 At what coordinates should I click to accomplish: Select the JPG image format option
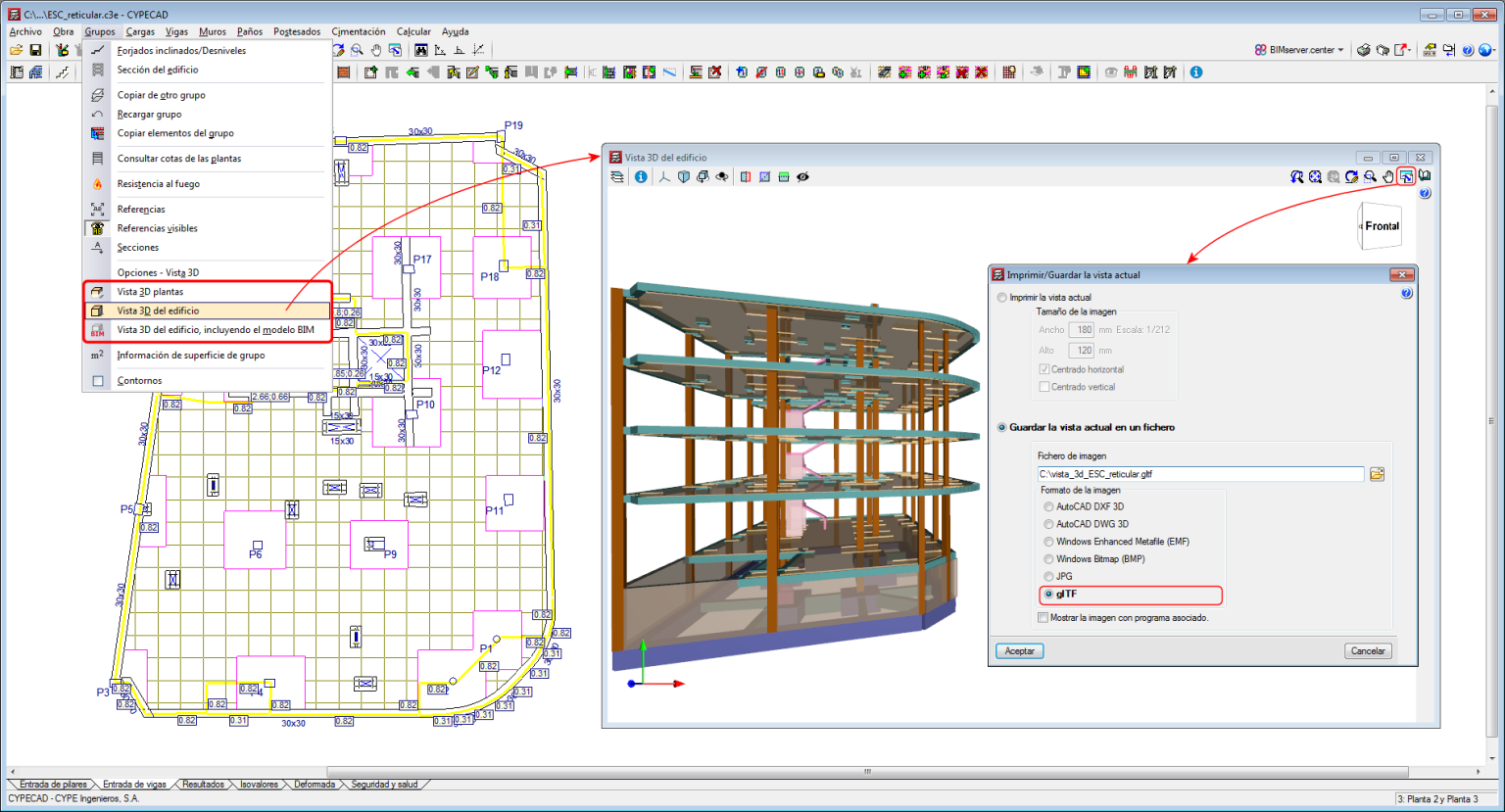point(1047,576)
